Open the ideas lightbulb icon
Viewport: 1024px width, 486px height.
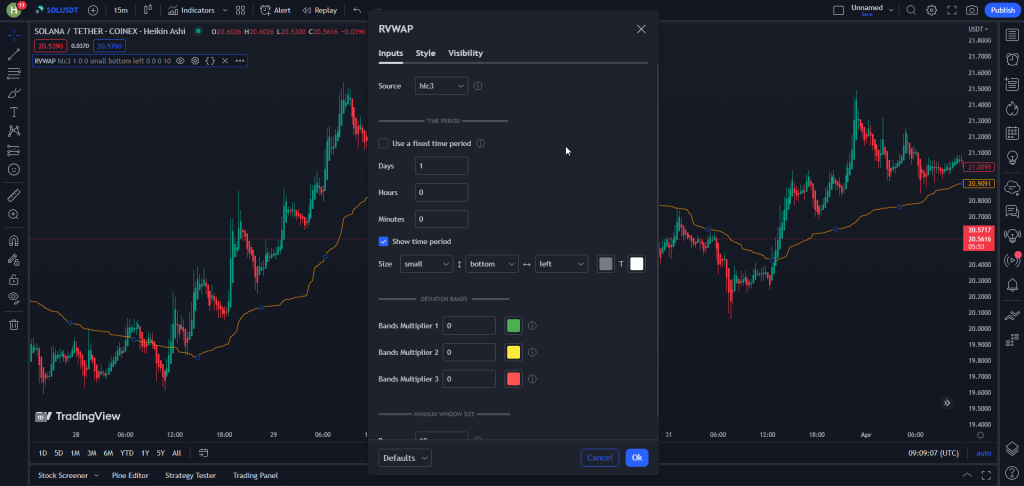coord(1012,157)
